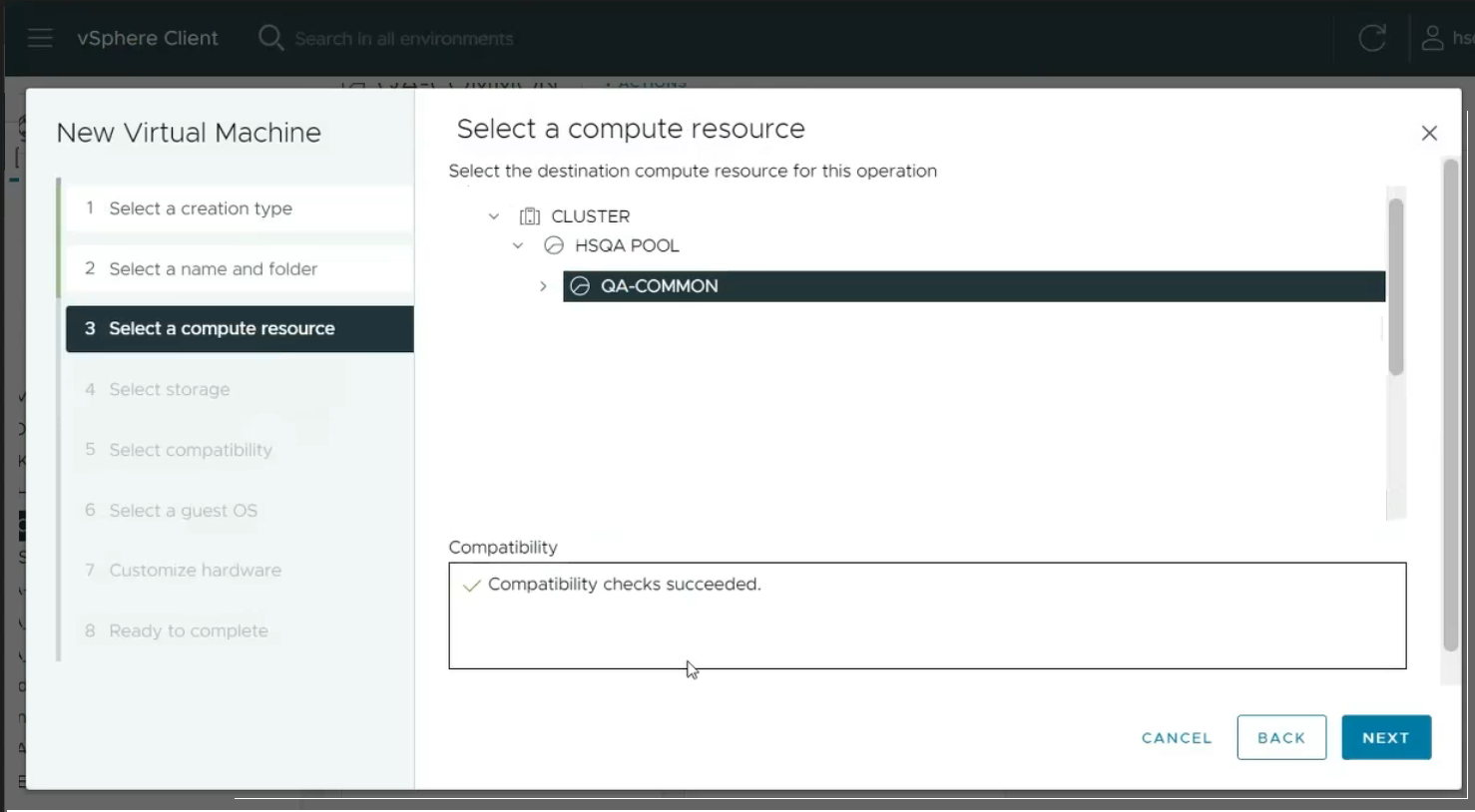Go to step 2 Select a name and folder
The width and height of the screenshot is (1475, 812).
pos(213,268)
